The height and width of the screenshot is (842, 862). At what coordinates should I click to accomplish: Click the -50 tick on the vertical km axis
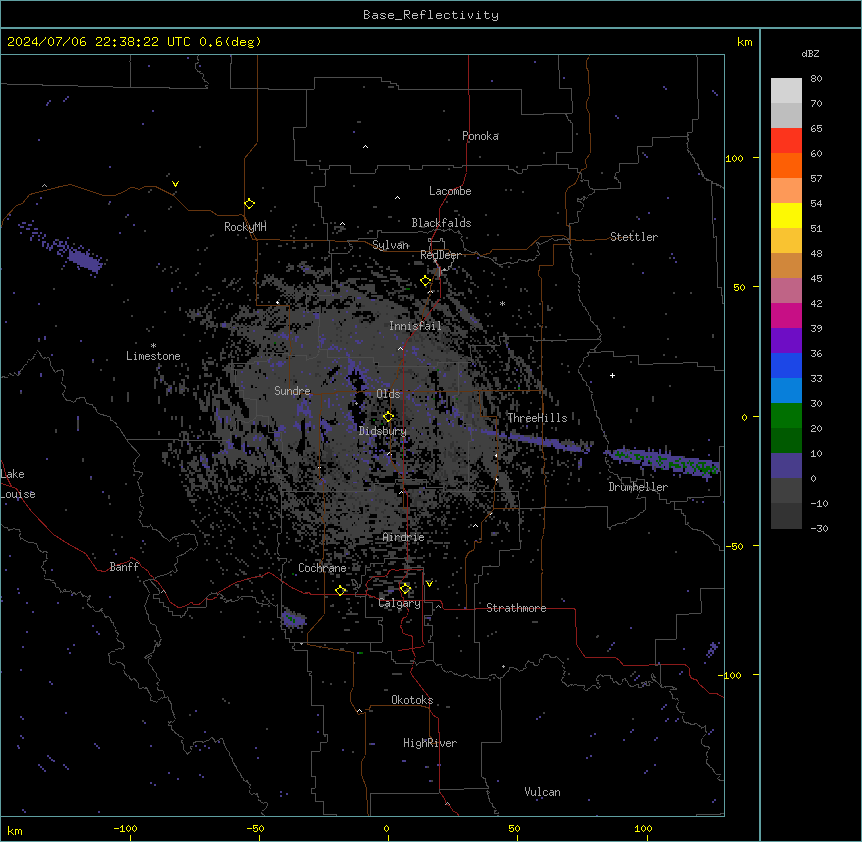[x=734, y=546]
